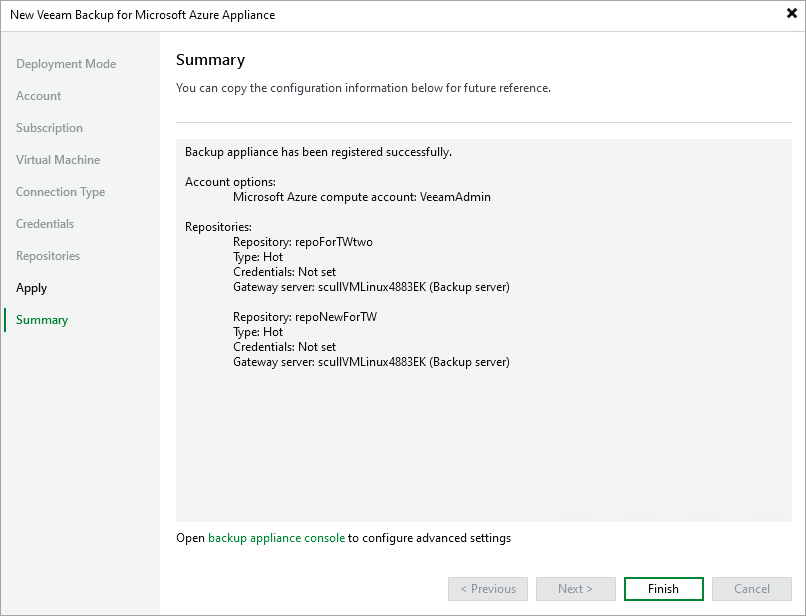The width and height of the screenshot is (806, 616).
Task: Click the 'Repository: repoNewForTW' line
Action: coord(305,317)
